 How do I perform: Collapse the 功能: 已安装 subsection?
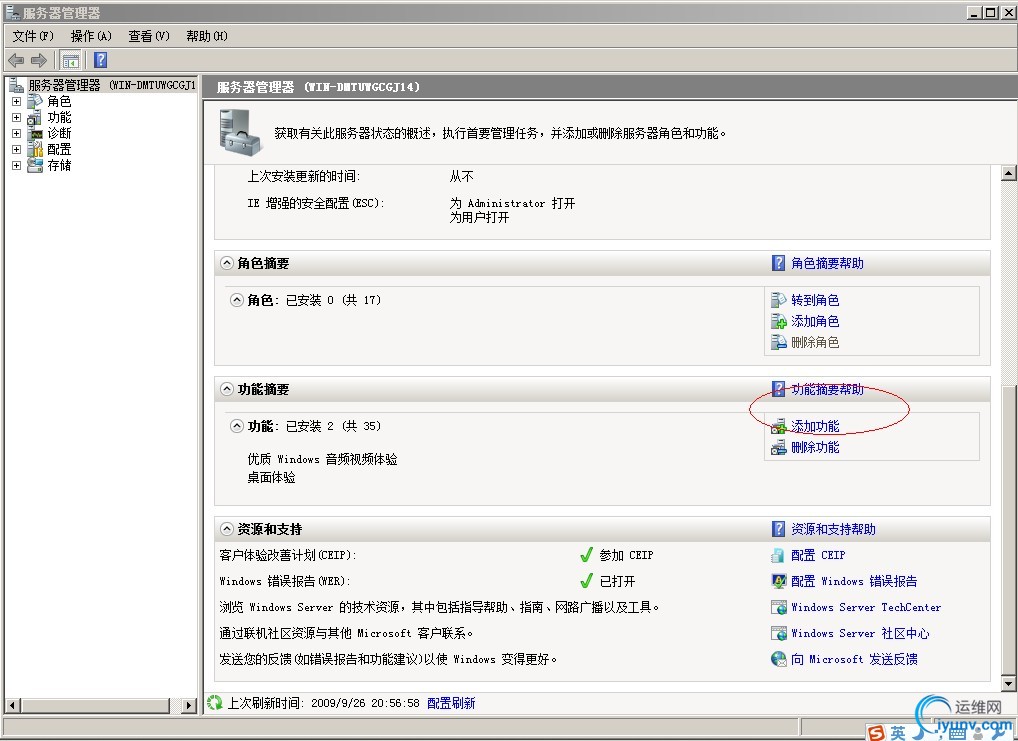[x=236, y=426]
